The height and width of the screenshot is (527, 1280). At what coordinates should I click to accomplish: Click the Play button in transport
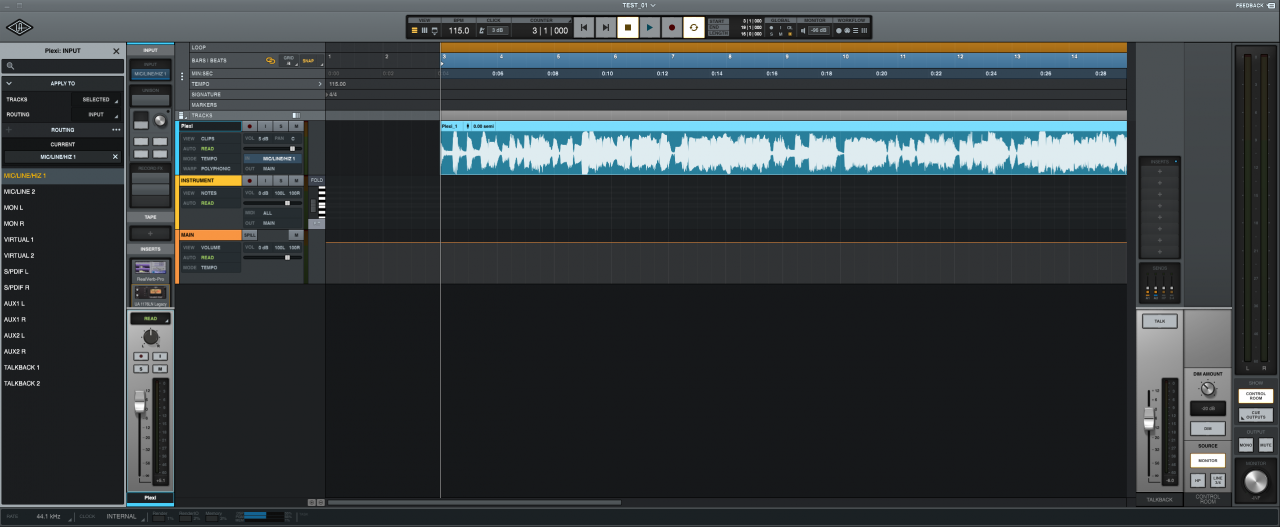[650, 28]
